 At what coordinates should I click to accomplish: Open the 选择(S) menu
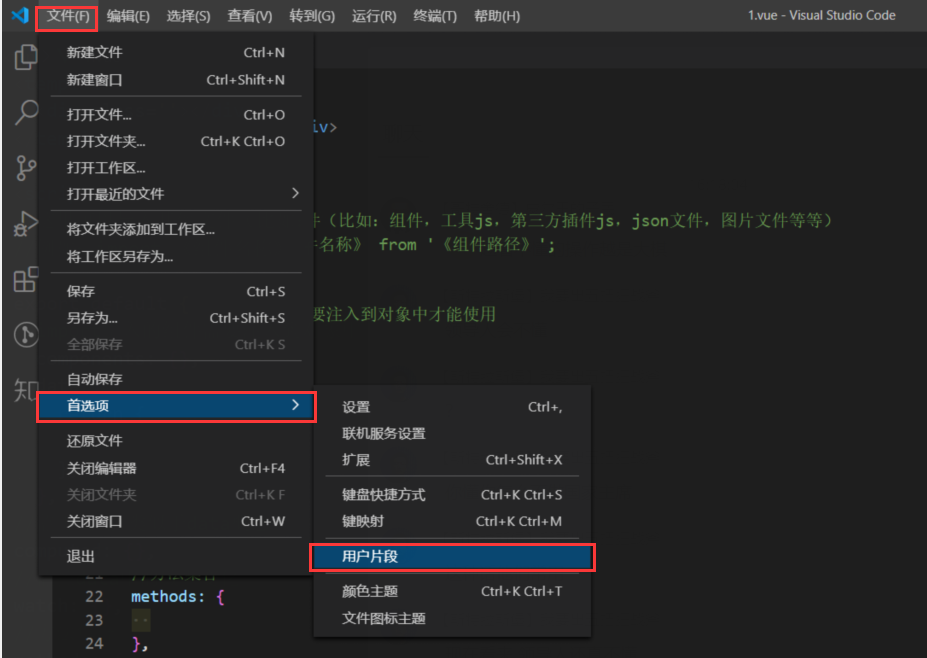188,16
